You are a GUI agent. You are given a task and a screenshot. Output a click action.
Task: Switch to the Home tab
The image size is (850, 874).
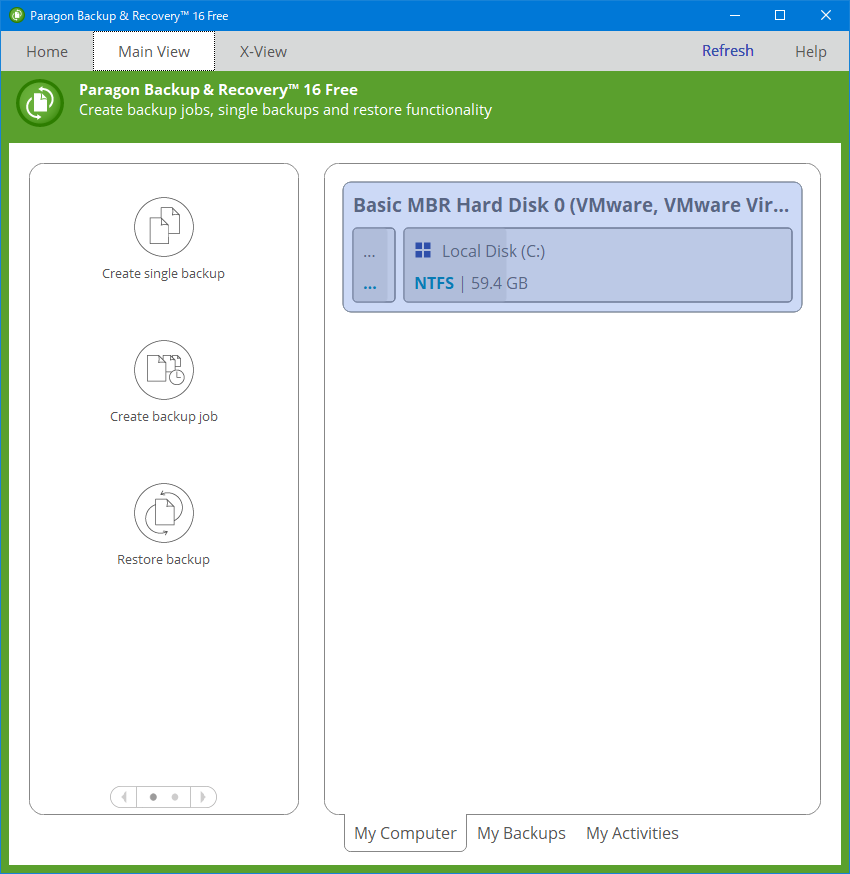(x=47, y=51)
